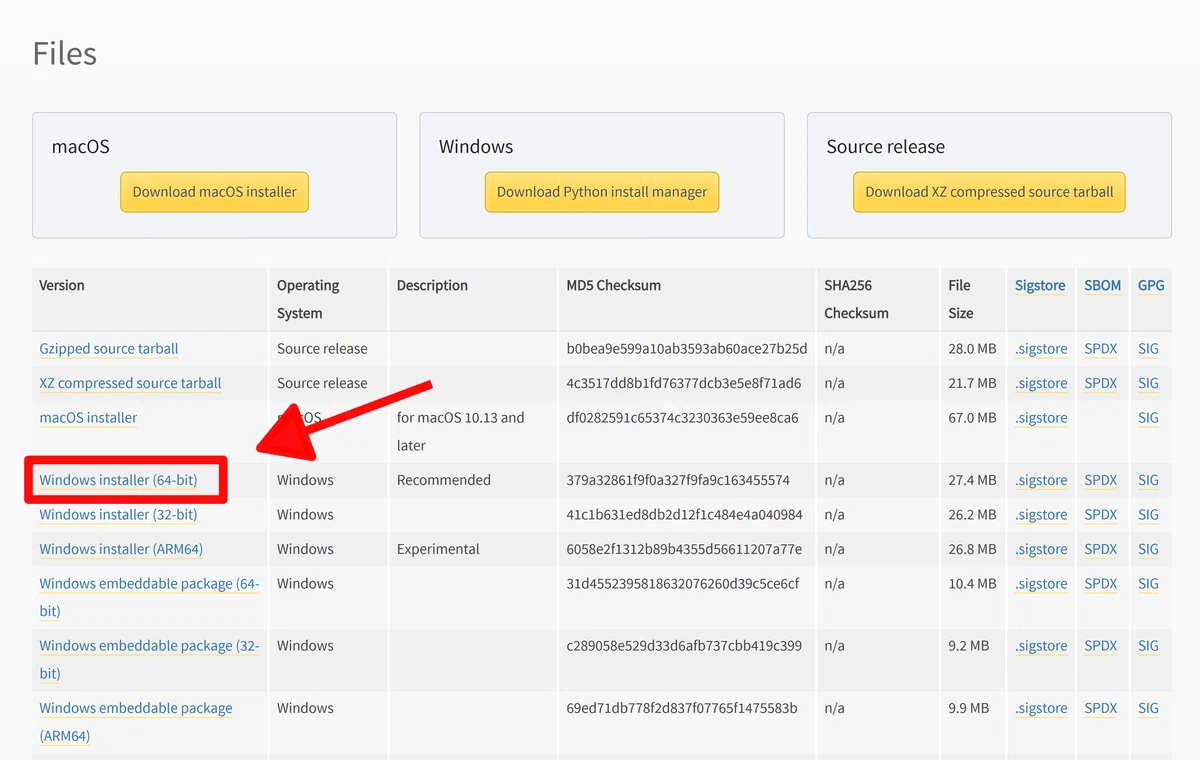Select MD5 checksum 69ed71db778f2d837f07765f1475583b

coord(682,708)
